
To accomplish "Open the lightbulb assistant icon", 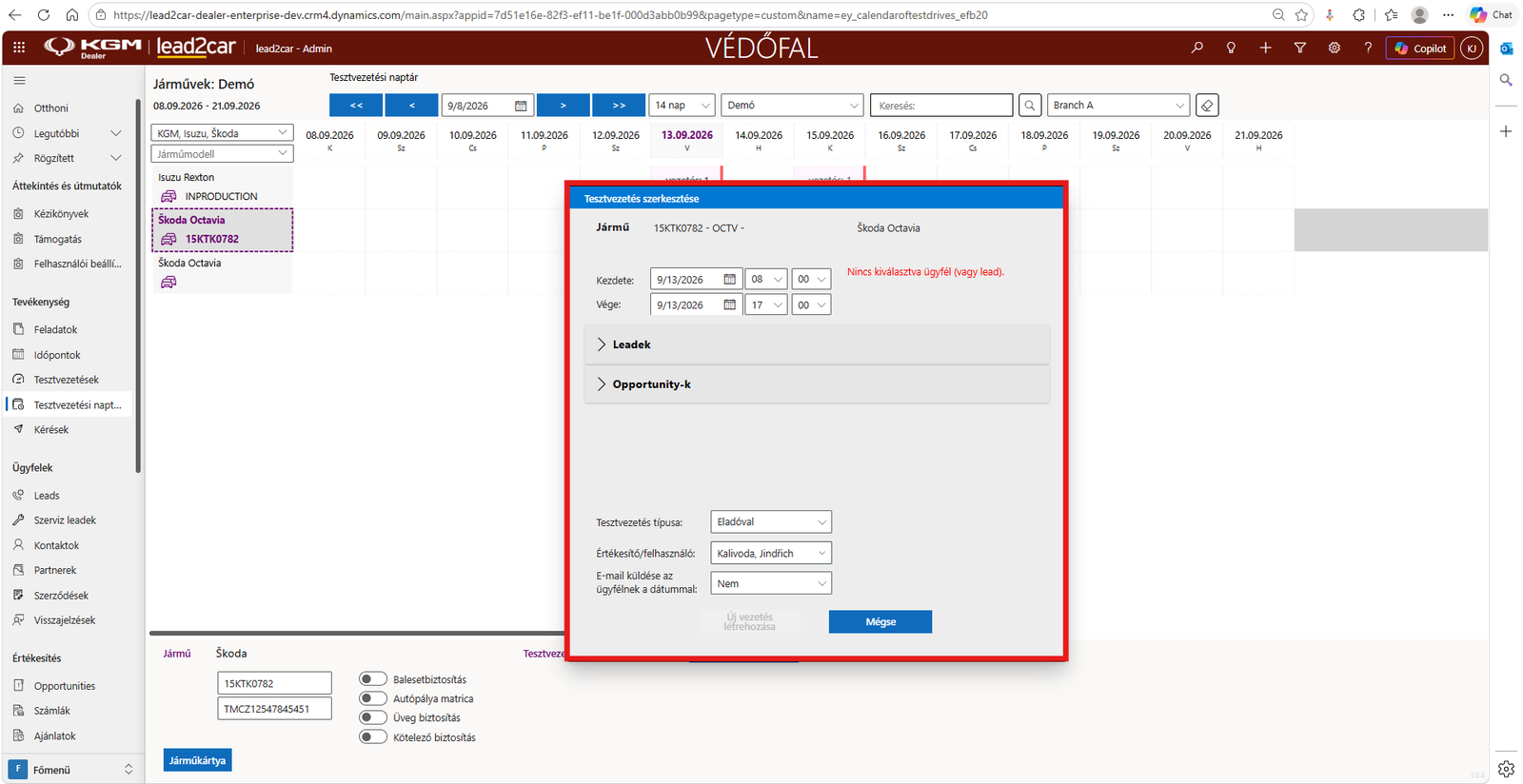I will 1231,48.
